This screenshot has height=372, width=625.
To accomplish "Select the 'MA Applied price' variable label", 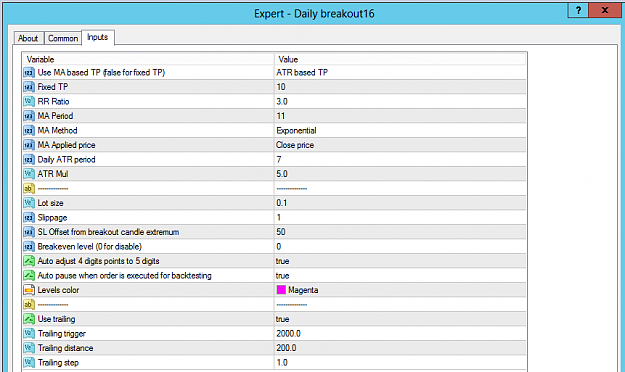I will point(66,145).
